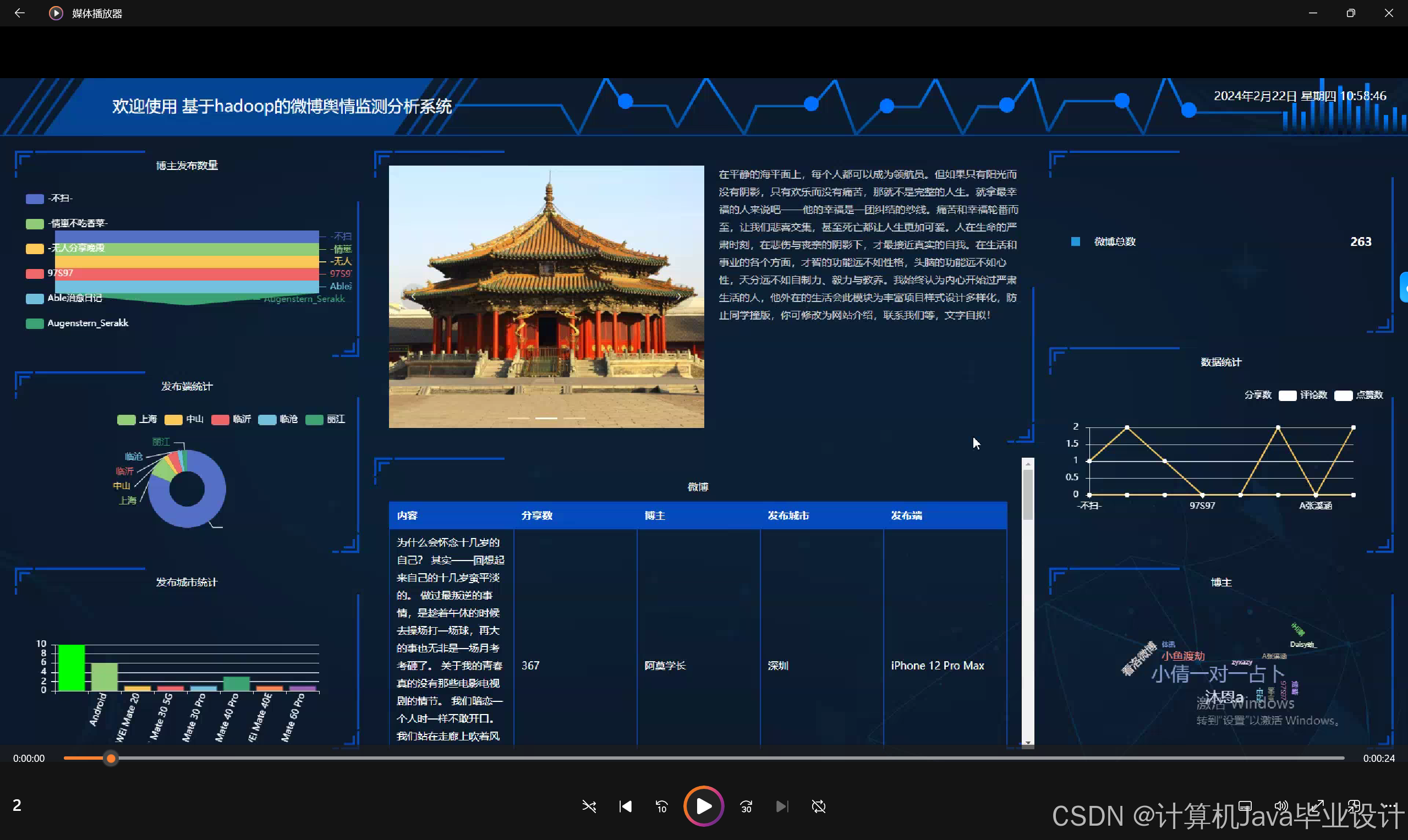Click the 发布城市 column header

point(788,515)
